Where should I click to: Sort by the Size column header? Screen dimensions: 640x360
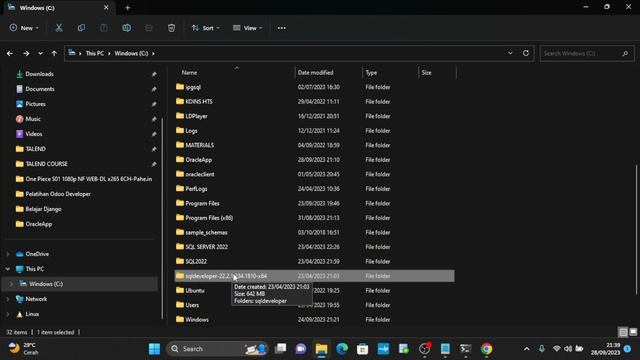427,73
